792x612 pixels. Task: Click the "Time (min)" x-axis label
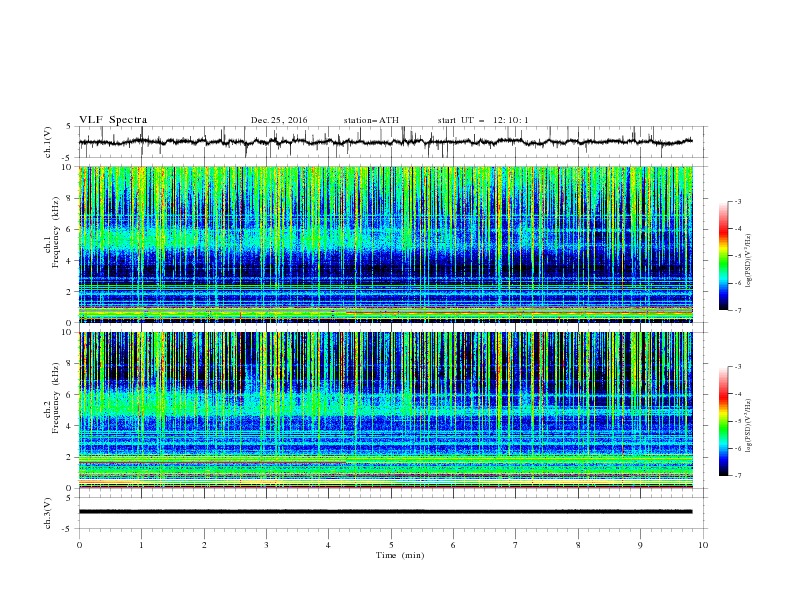click(x=400, y=555)
